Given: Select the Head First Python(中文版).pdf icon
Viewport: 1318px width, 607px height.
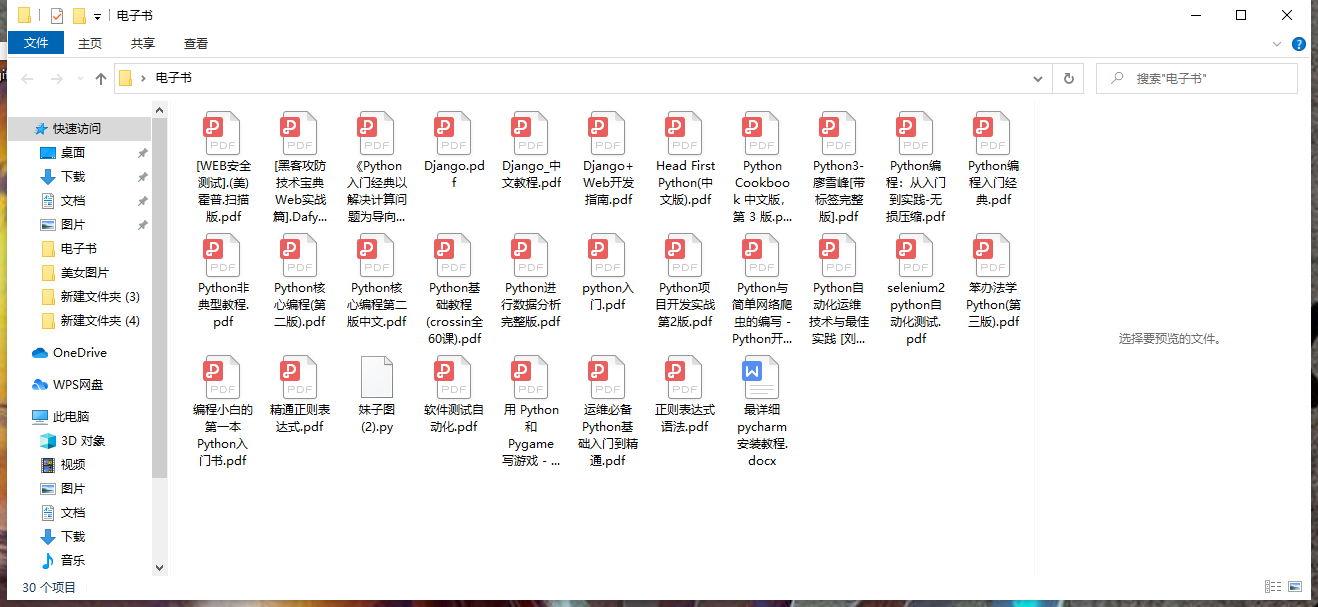Looking at the screenshot, I should (x=686, y=133).
